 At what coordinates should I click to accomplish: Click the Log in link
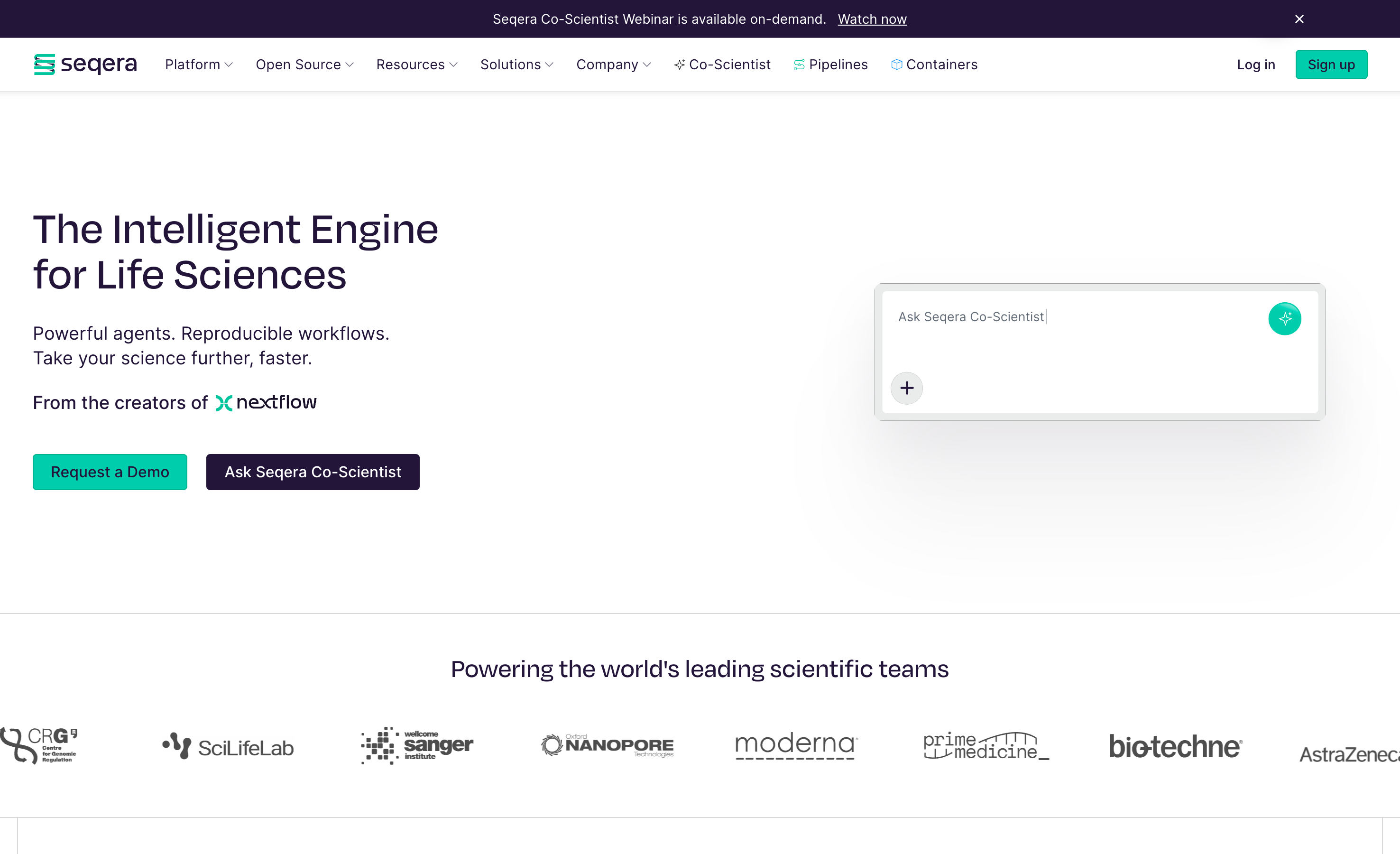1256,64
